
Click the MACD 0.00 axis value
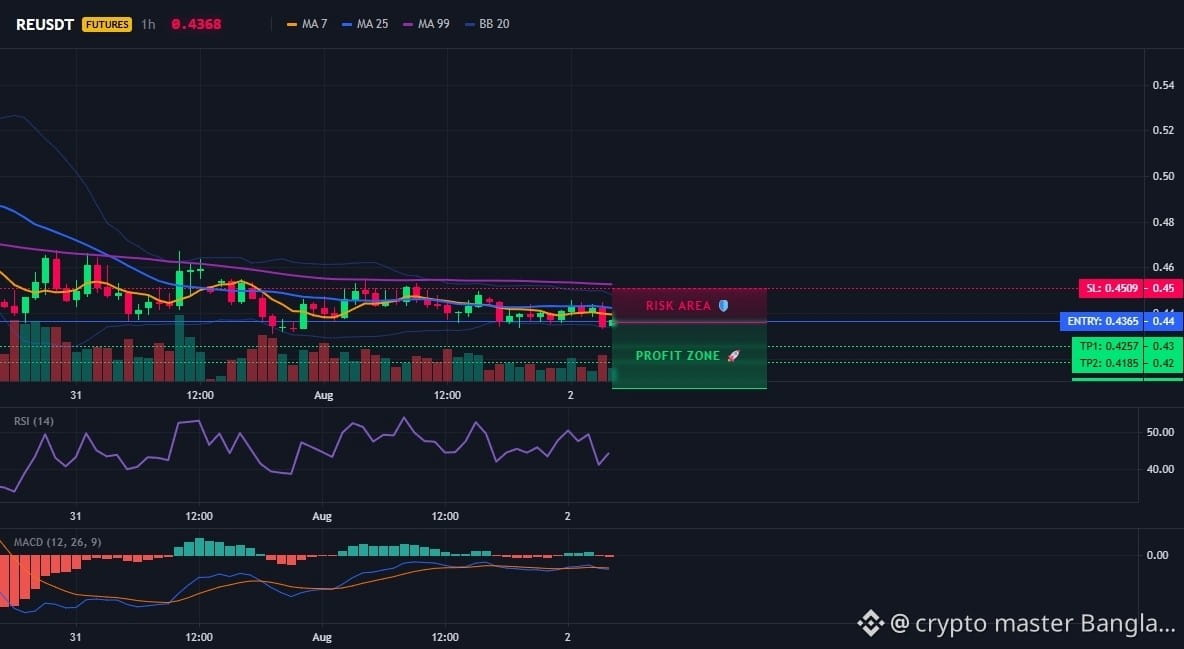(1157, 555)
